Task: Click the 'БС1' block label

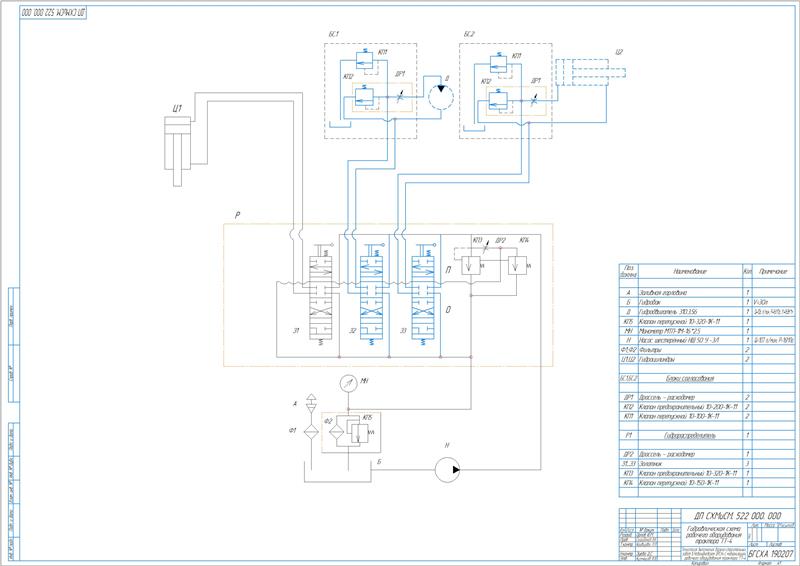Action: pyautogui.click(x=334, y=34)
